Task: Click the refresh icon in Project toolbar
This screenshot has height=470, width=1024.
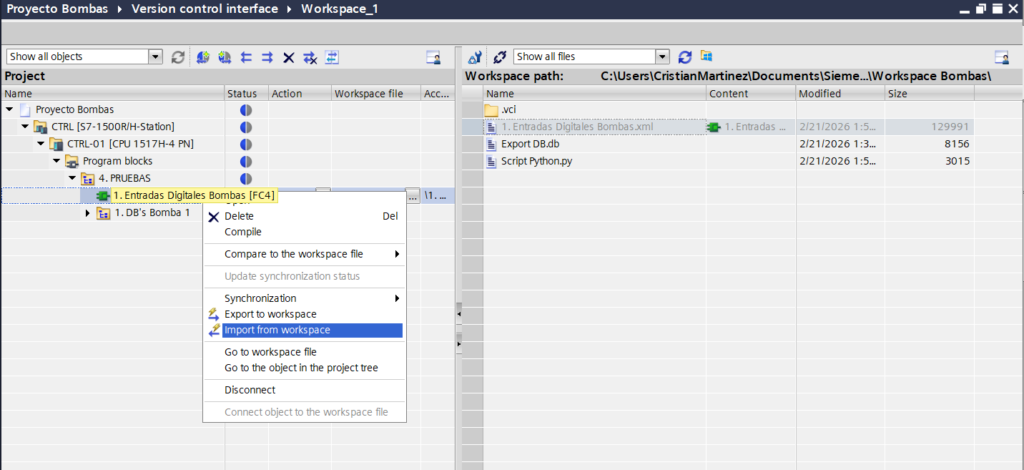Action: click(178, 57)
